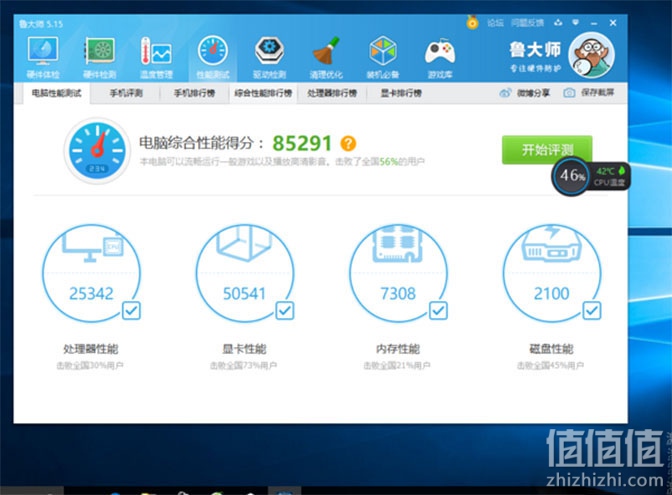Click the gold medal icon in title bar
This screenshot has width=672, height=495.
pos(472,22)
